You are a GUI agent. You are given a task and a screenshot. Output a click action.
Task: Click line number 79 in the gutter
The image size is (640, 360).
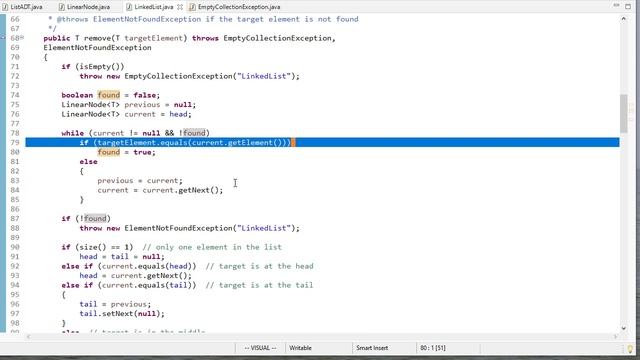click(x=15, y=142)
